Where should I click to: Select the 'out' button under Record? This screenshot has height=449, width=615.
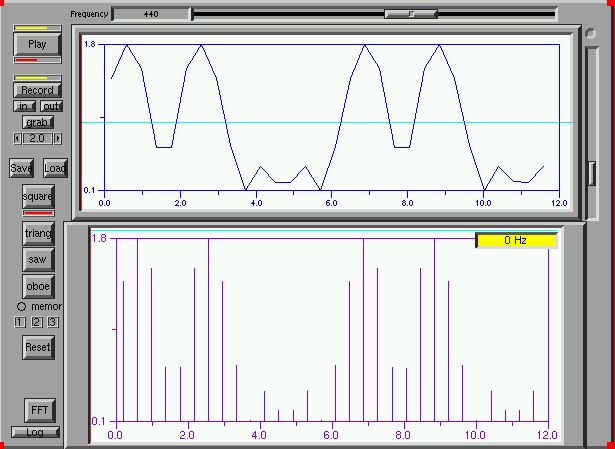click(x=51, y=106)
